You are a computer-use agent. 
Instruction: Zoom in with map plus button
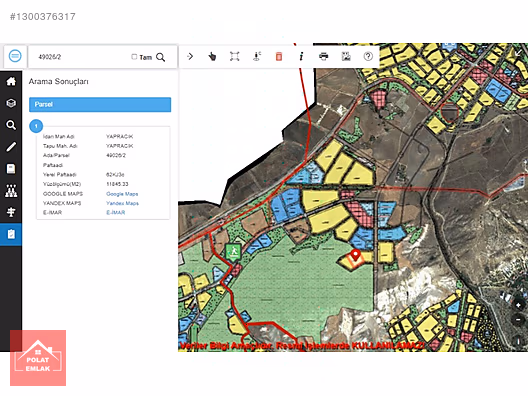518,305
